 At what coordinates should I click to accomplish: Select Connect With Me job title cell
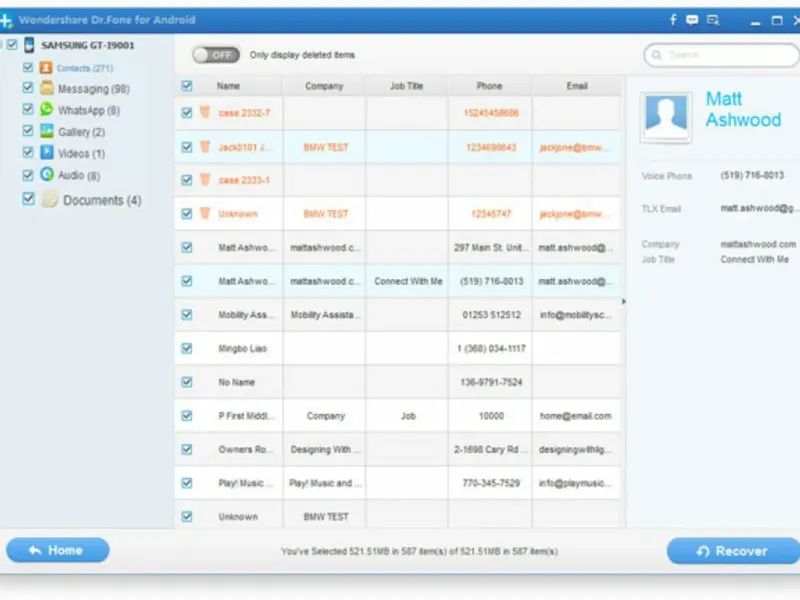click(408, 281)
